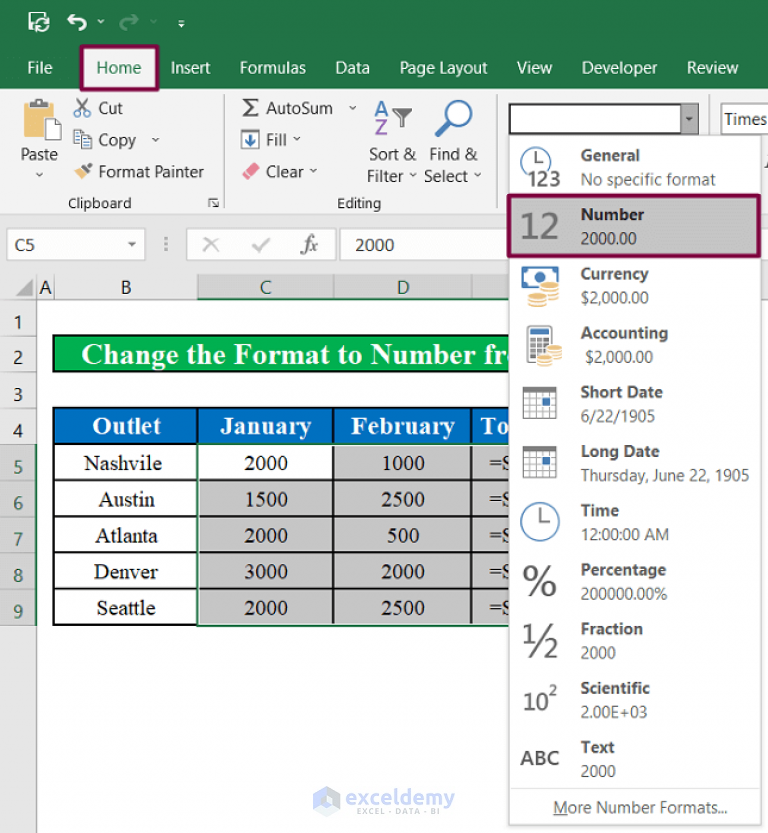
Task: Select column C header
Action: click(x=266, y=287)
